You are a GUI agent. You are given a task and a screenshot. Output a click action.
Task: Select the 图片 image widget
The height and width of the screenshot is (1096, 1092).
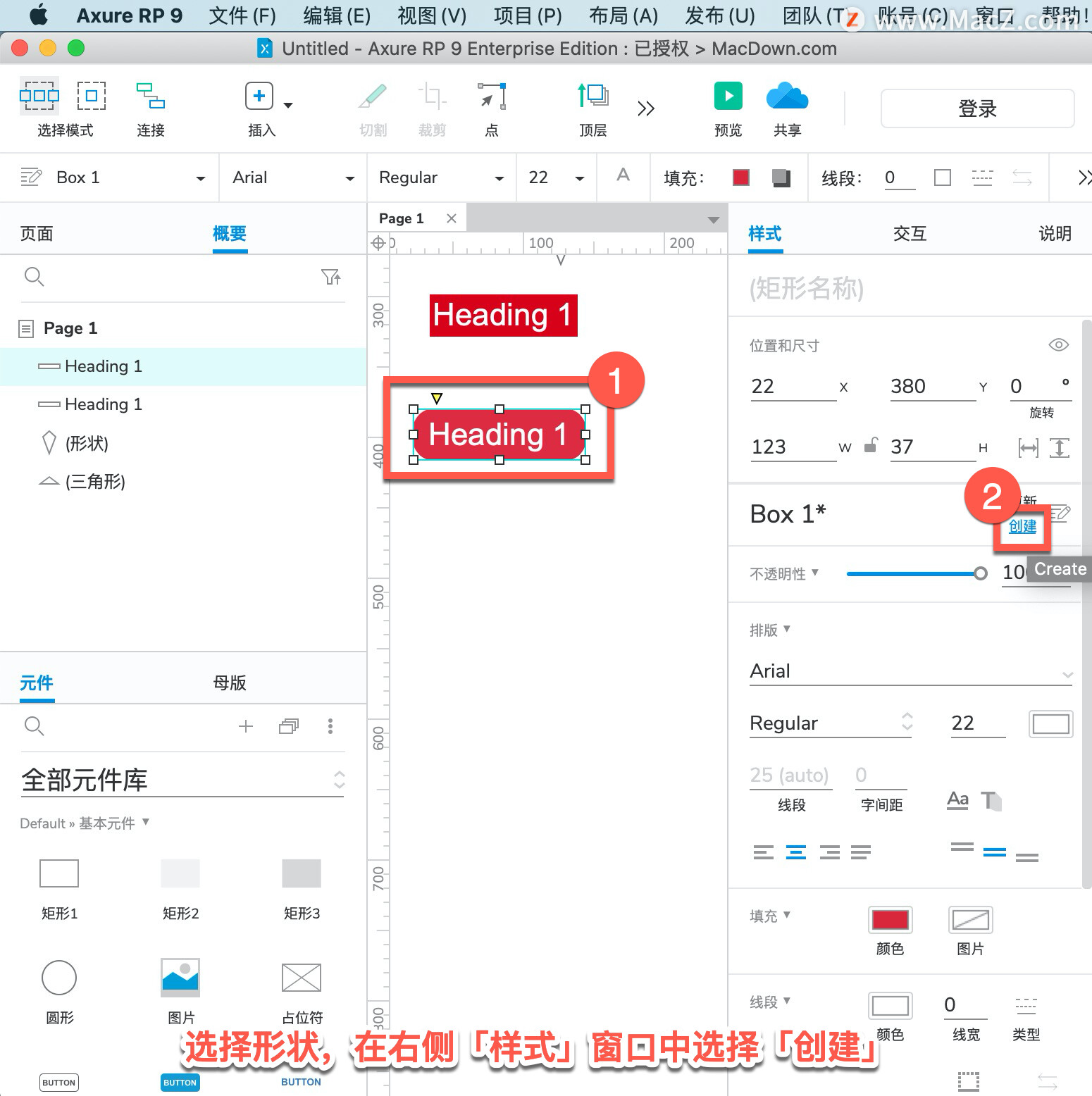pos(180,978)
